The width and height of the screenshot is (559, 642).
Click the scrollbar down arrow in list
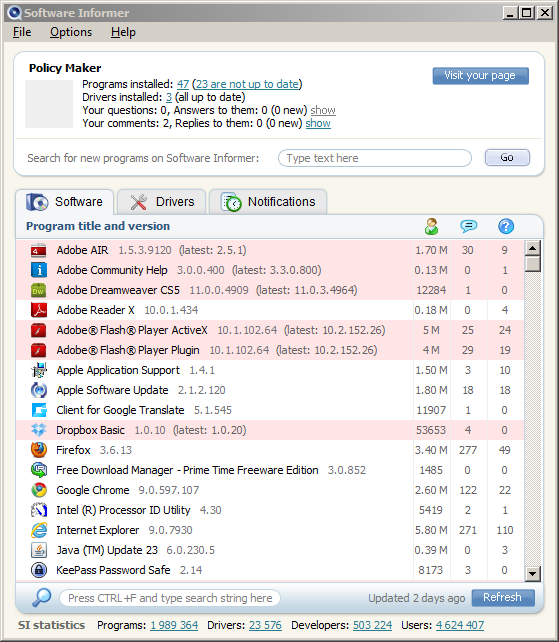tap(532, 574)
